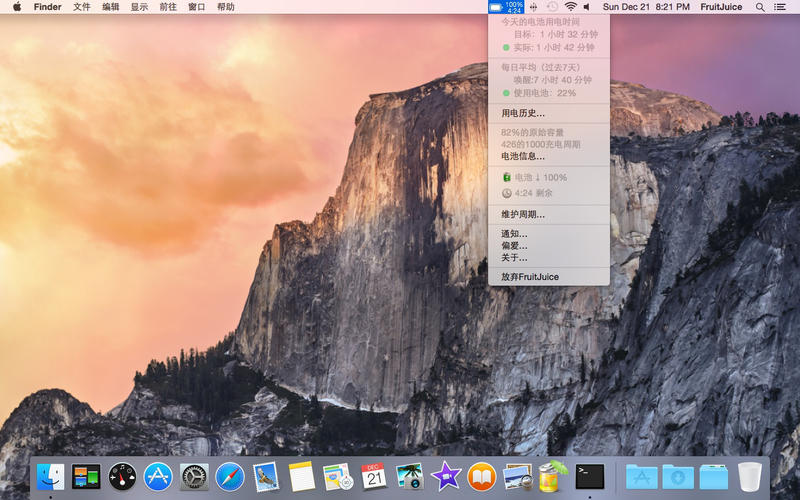800x500 pixels.
Task: Quit via 放弃FruitJuice menu entry
Action: [x=548, y=277]
